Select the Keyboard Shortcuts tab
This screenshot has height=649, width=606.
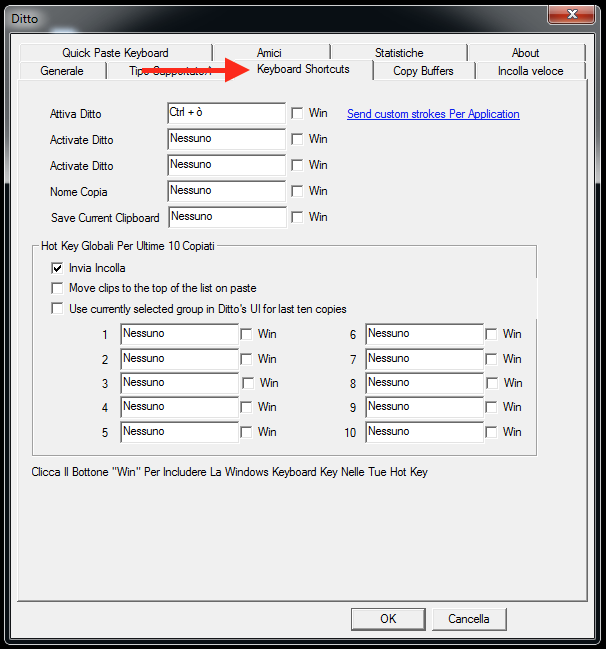303,69
